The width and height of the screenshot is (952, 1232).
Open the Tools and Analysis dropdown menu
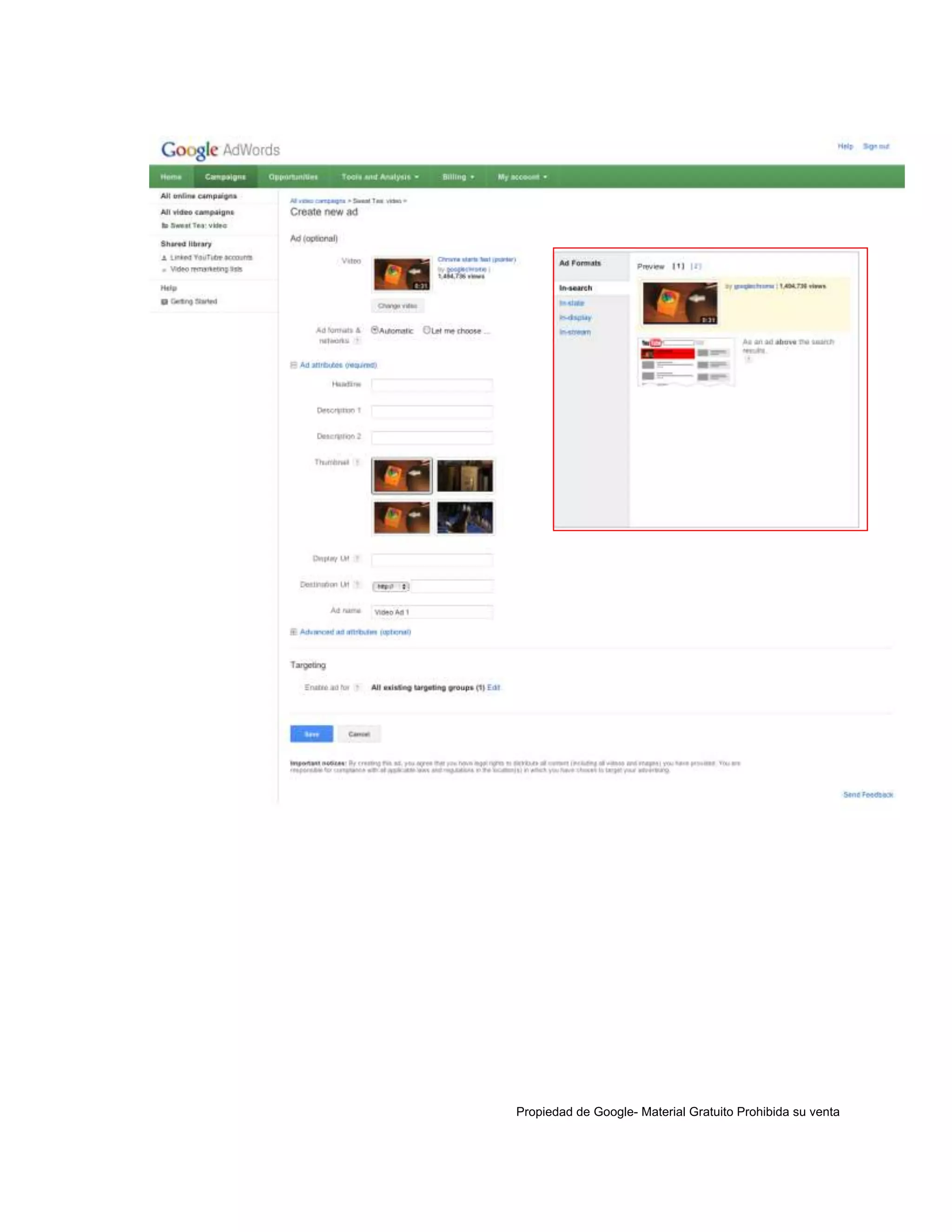380,177
